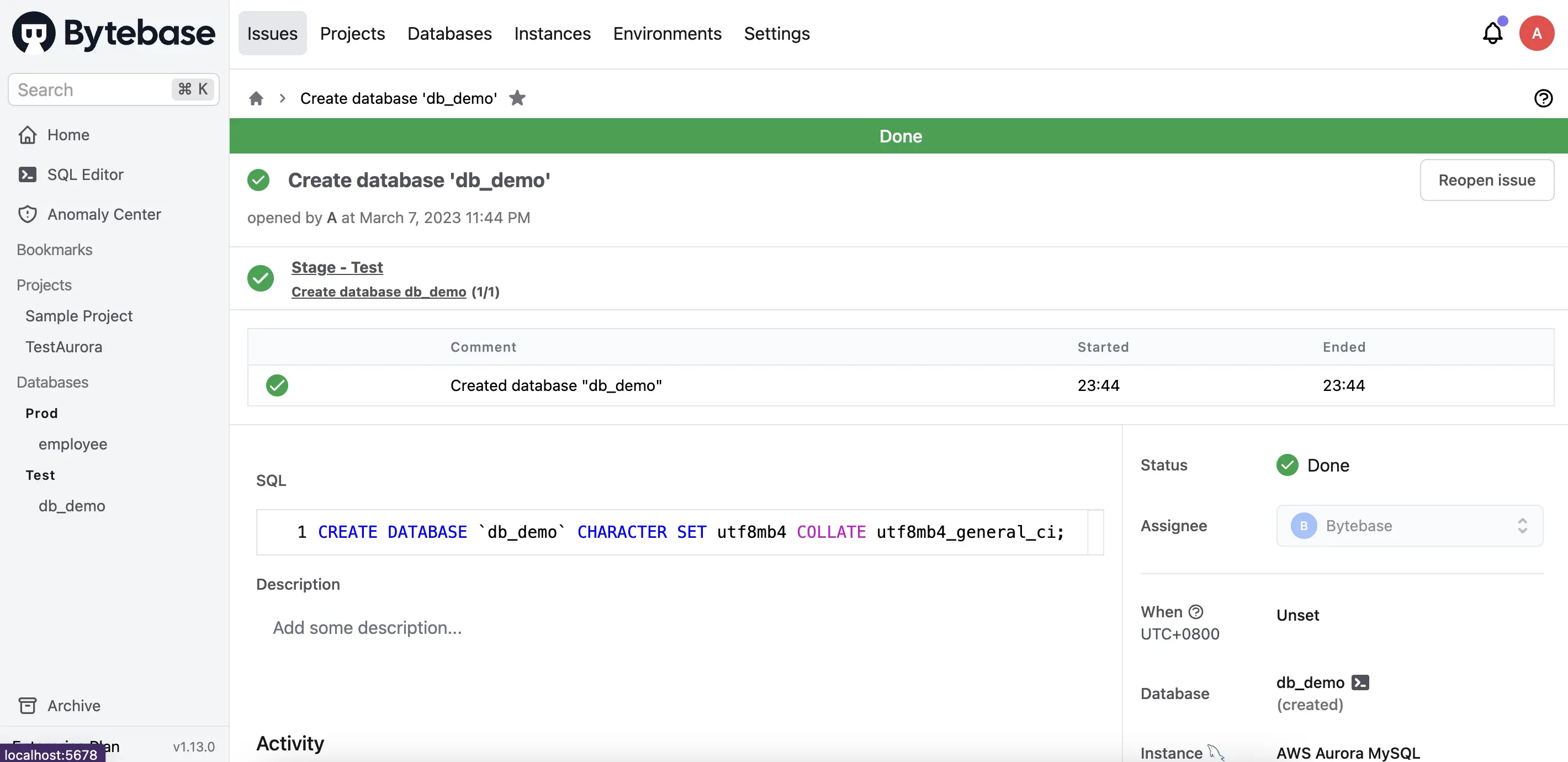Click the MySQL instance icon
This screenshot has width=1568, height=762.
(1216, 752)
